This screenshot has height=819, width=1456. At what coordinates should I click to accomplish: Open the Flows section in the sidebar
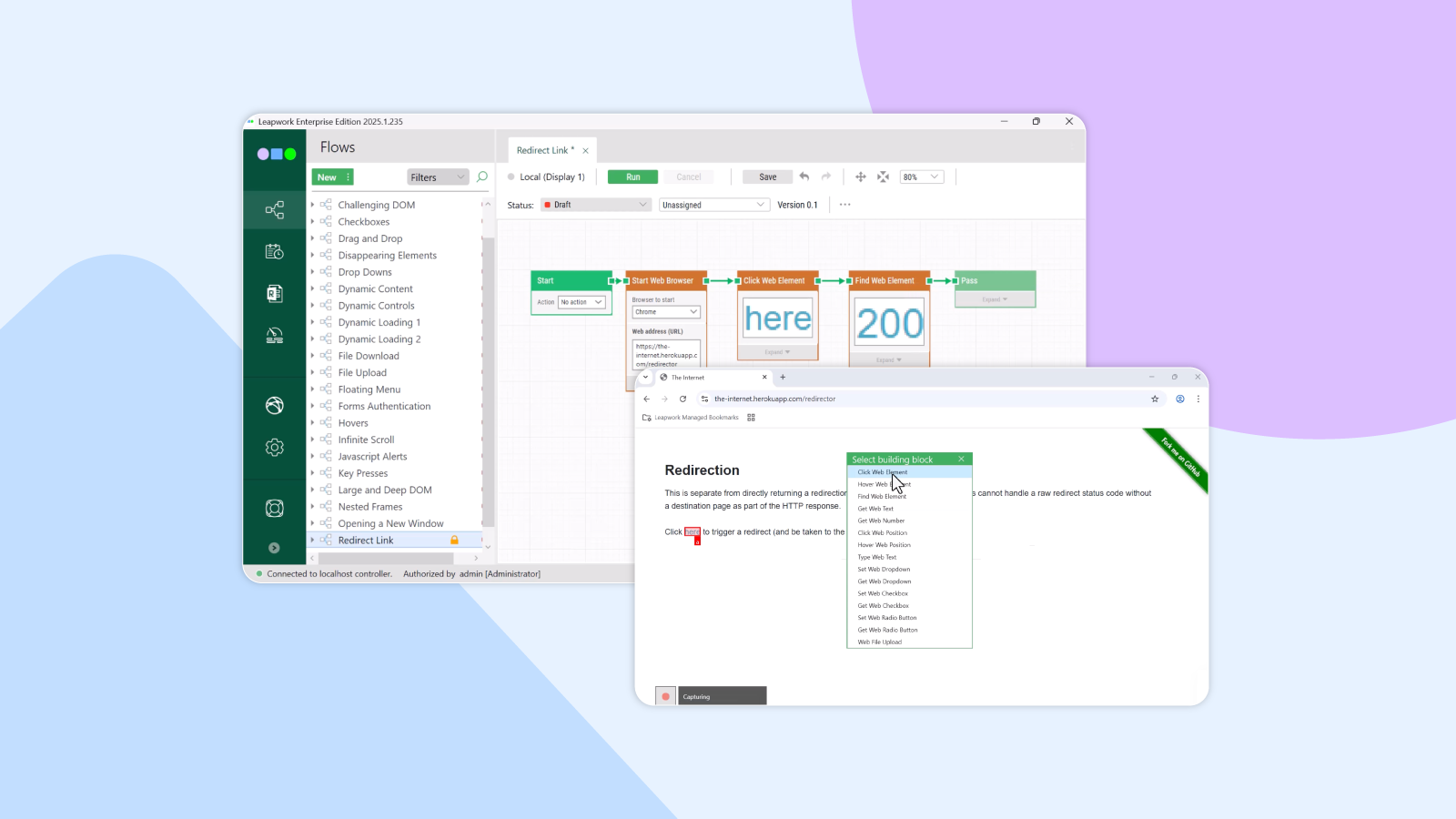coord(274,210)
